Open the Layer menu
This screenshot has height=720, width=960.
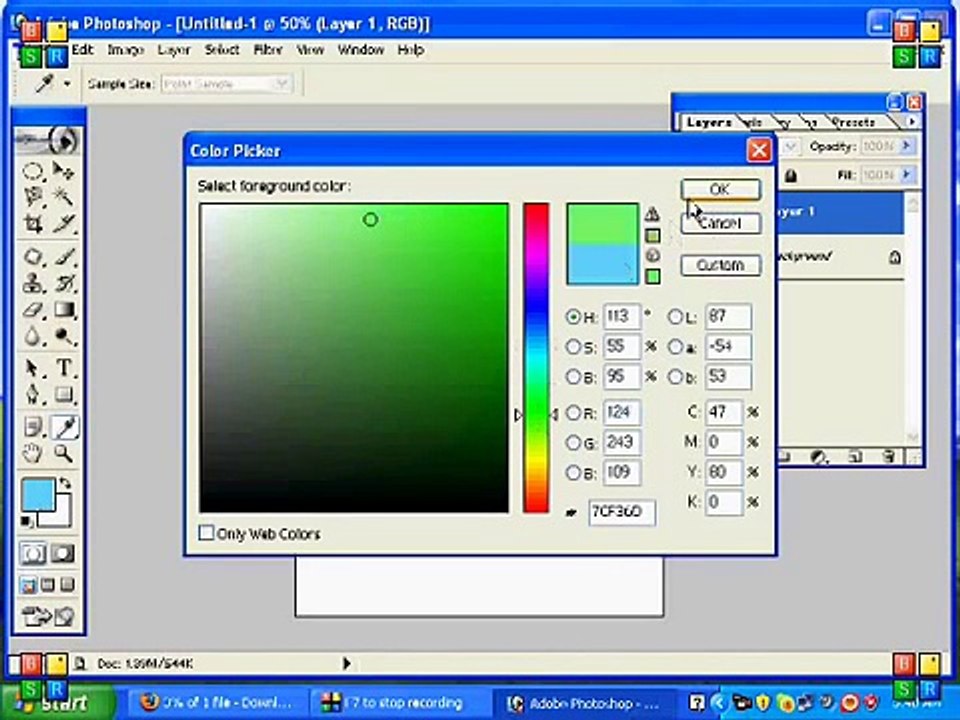(174, 50)
